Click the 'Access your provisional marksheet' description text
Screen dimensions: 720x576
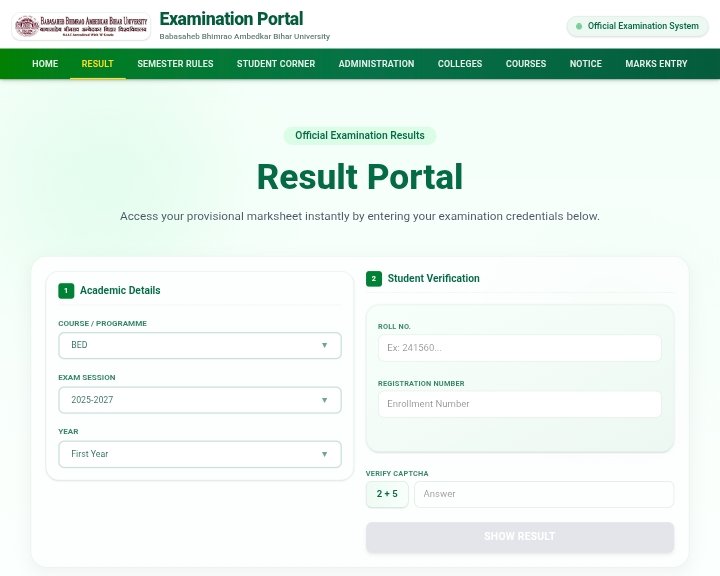point(360,216)
